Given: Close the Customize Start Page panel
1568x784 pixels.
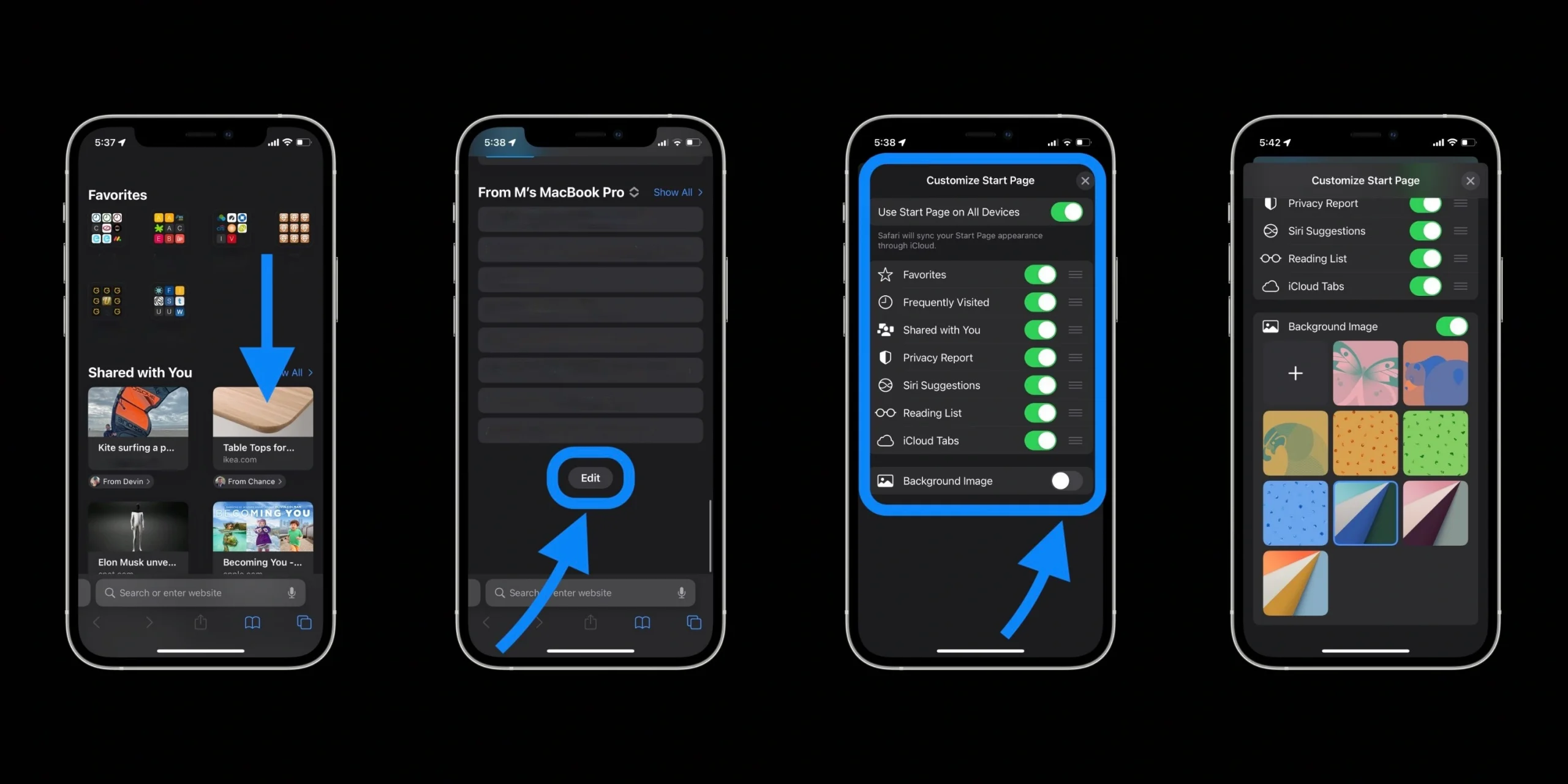Looking at the screenshot, I should tap(1085, 180).
